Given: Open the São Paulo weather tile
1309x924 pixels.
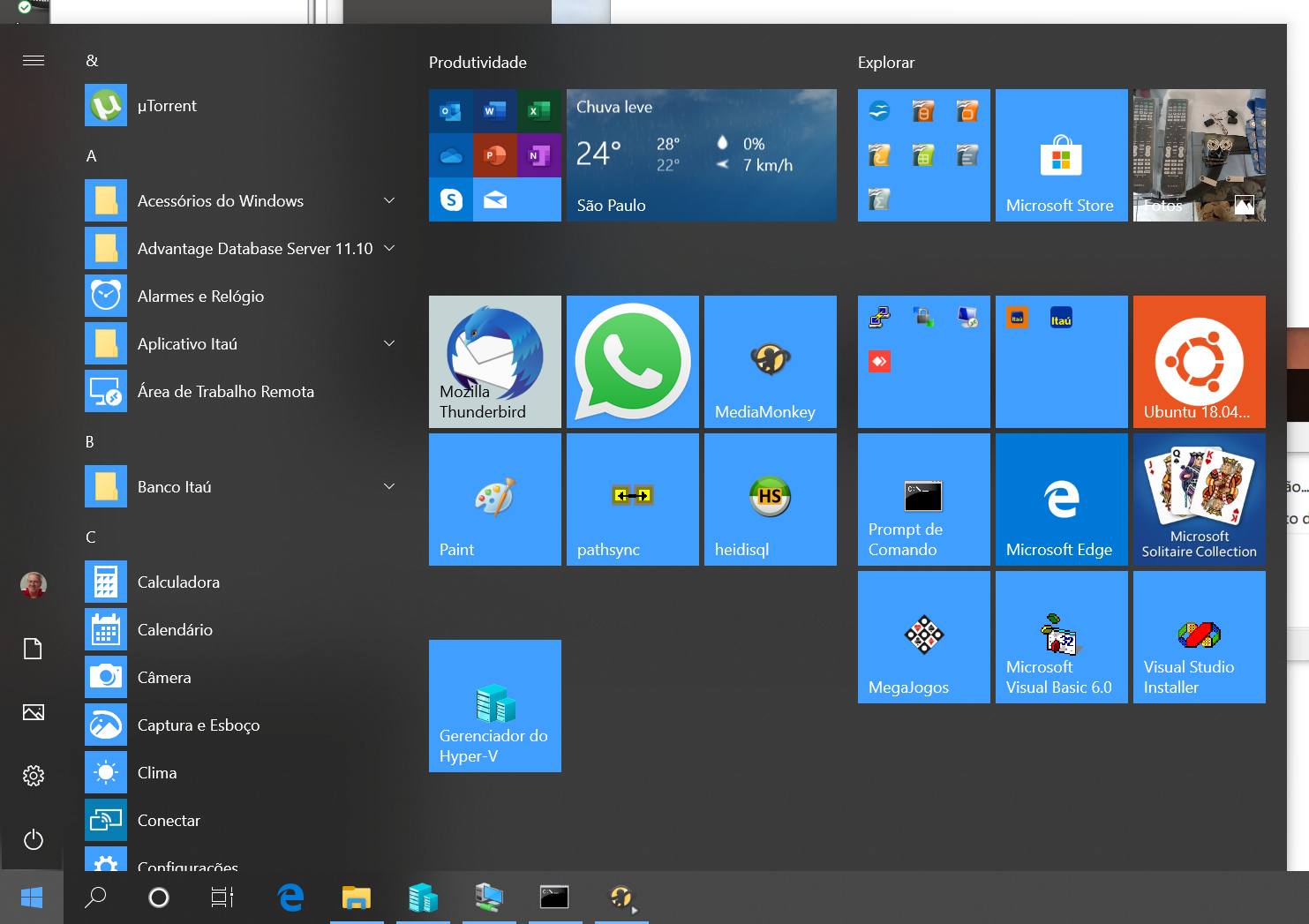Looking at the screenshot, I should coord(701,155).
